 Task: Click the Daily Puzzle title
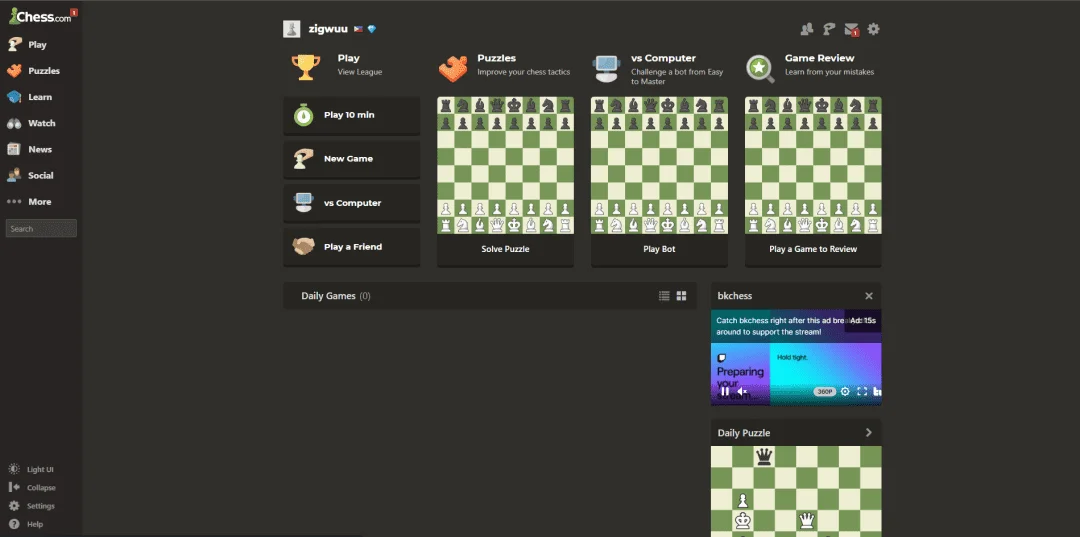(x=744, y=433)
